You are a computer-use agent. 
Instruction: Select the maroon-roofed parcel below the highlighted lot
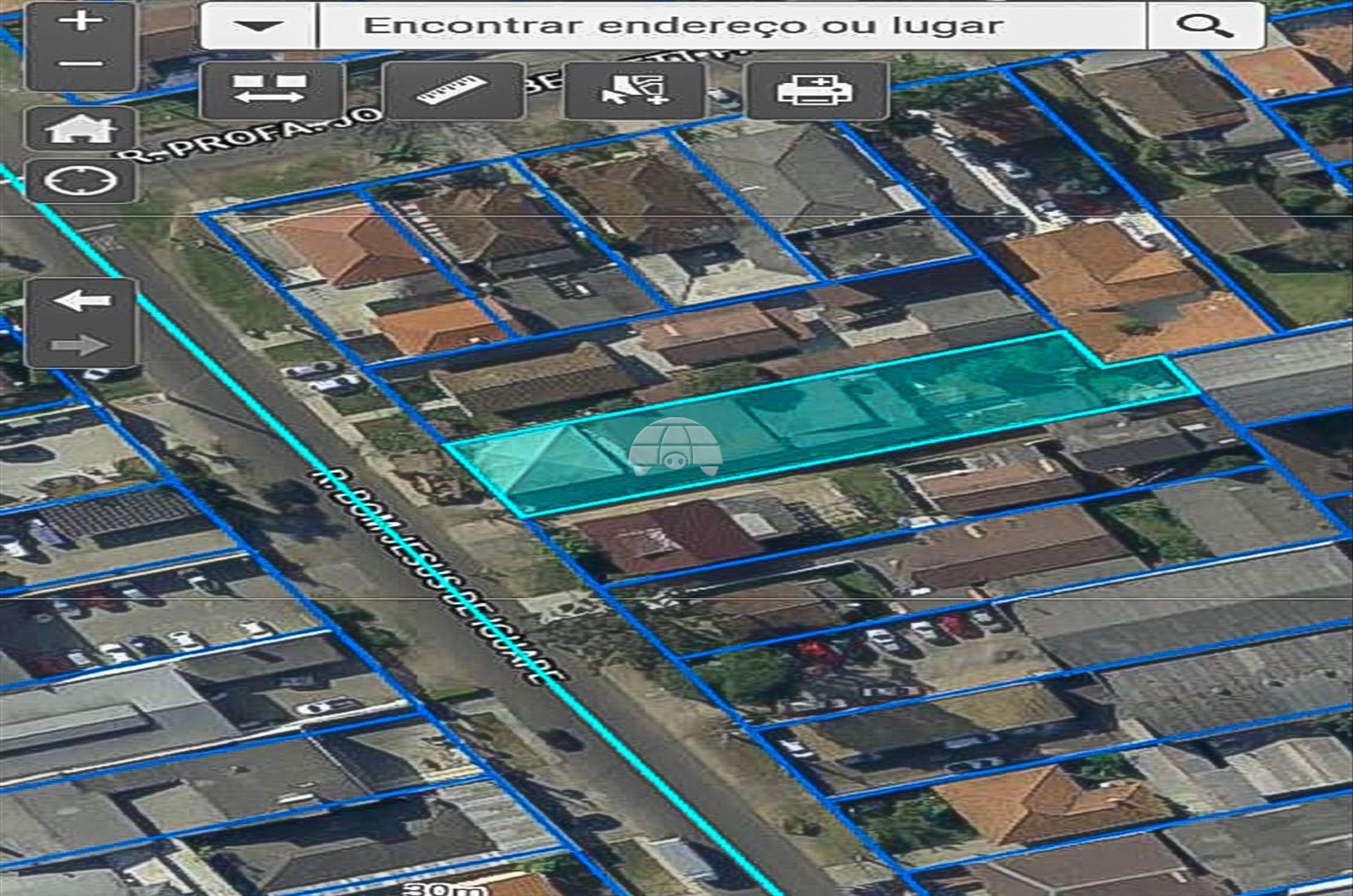[664, 539]
